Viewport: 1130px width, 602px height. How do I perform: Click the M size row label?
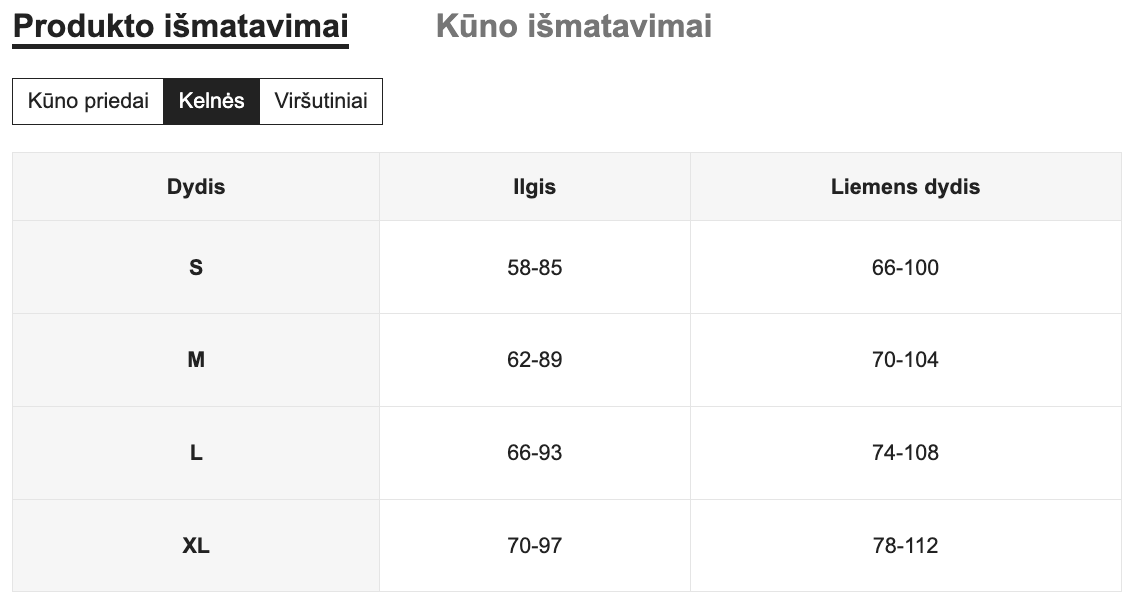coord(196,360)
